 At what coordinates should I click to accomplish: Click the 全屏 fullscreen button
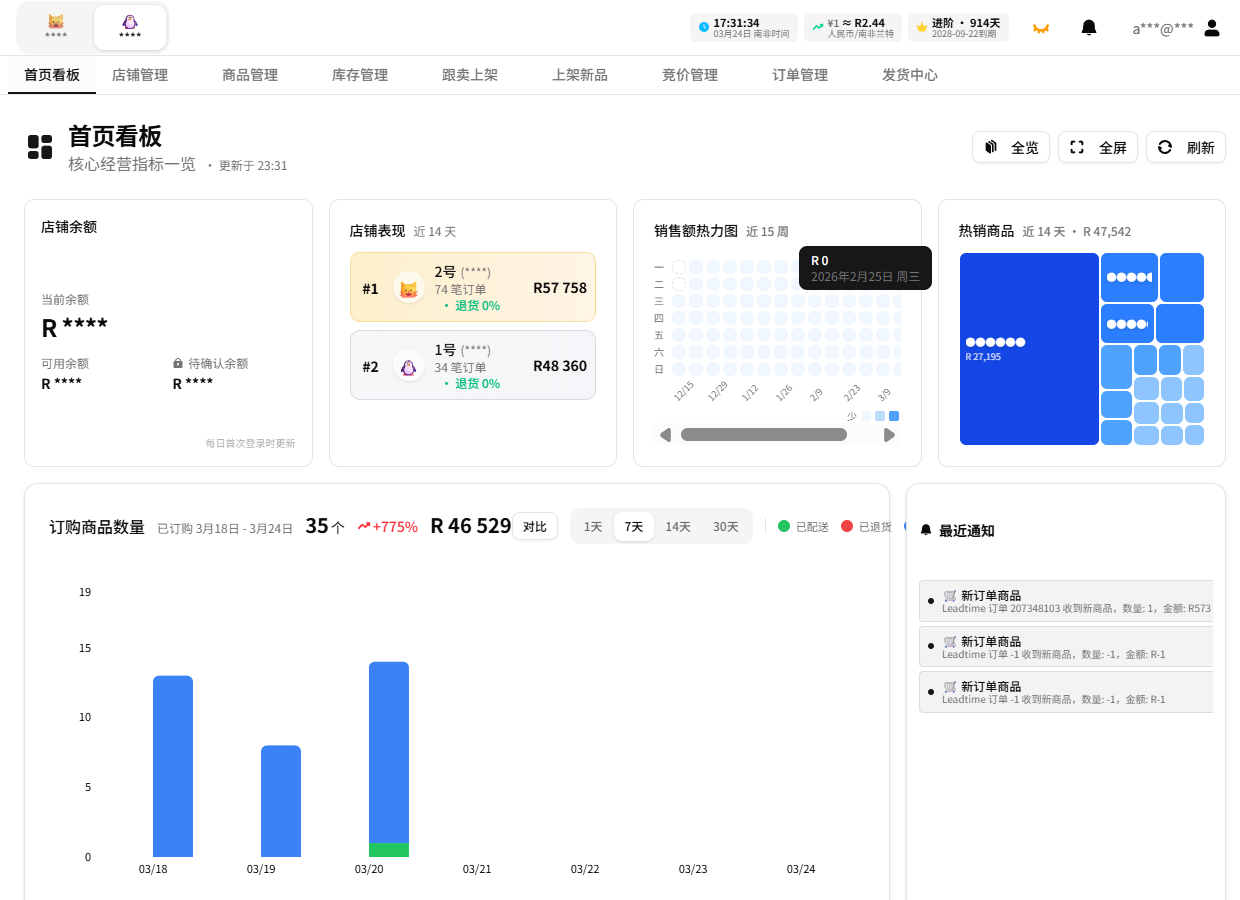pos(1098,147)
